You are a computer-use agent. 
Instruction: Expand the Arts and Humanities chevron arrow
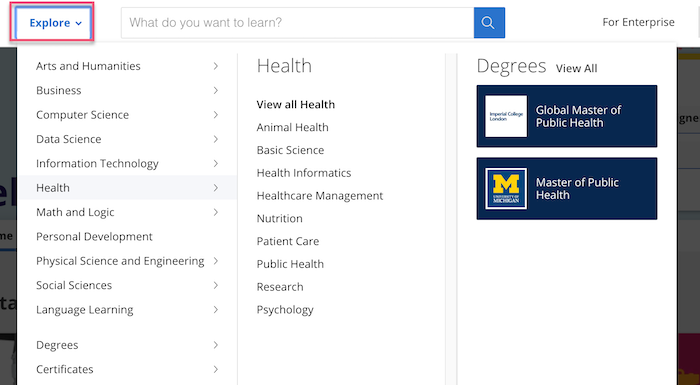pos(216,66)
